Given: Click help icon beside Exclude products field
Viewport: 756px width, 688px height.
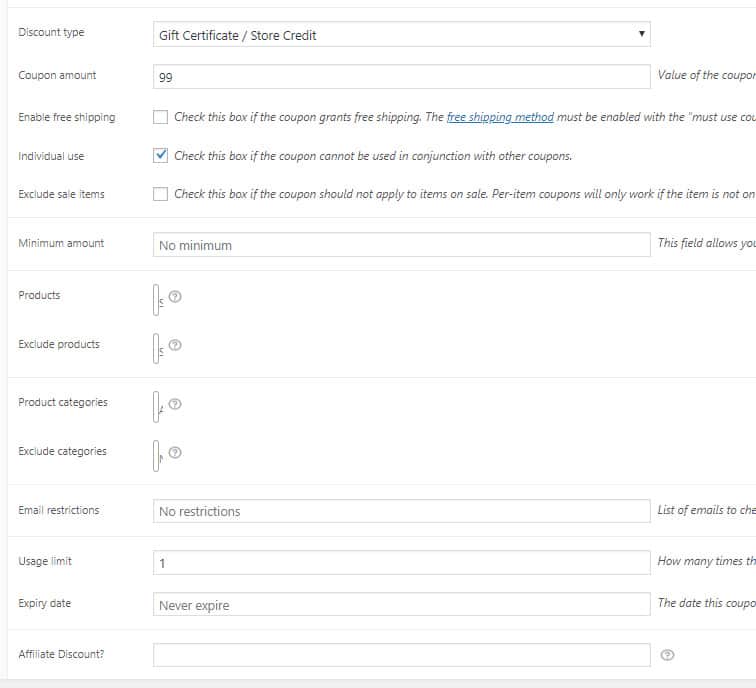Looking at the screenshot, I should point(175,346).
